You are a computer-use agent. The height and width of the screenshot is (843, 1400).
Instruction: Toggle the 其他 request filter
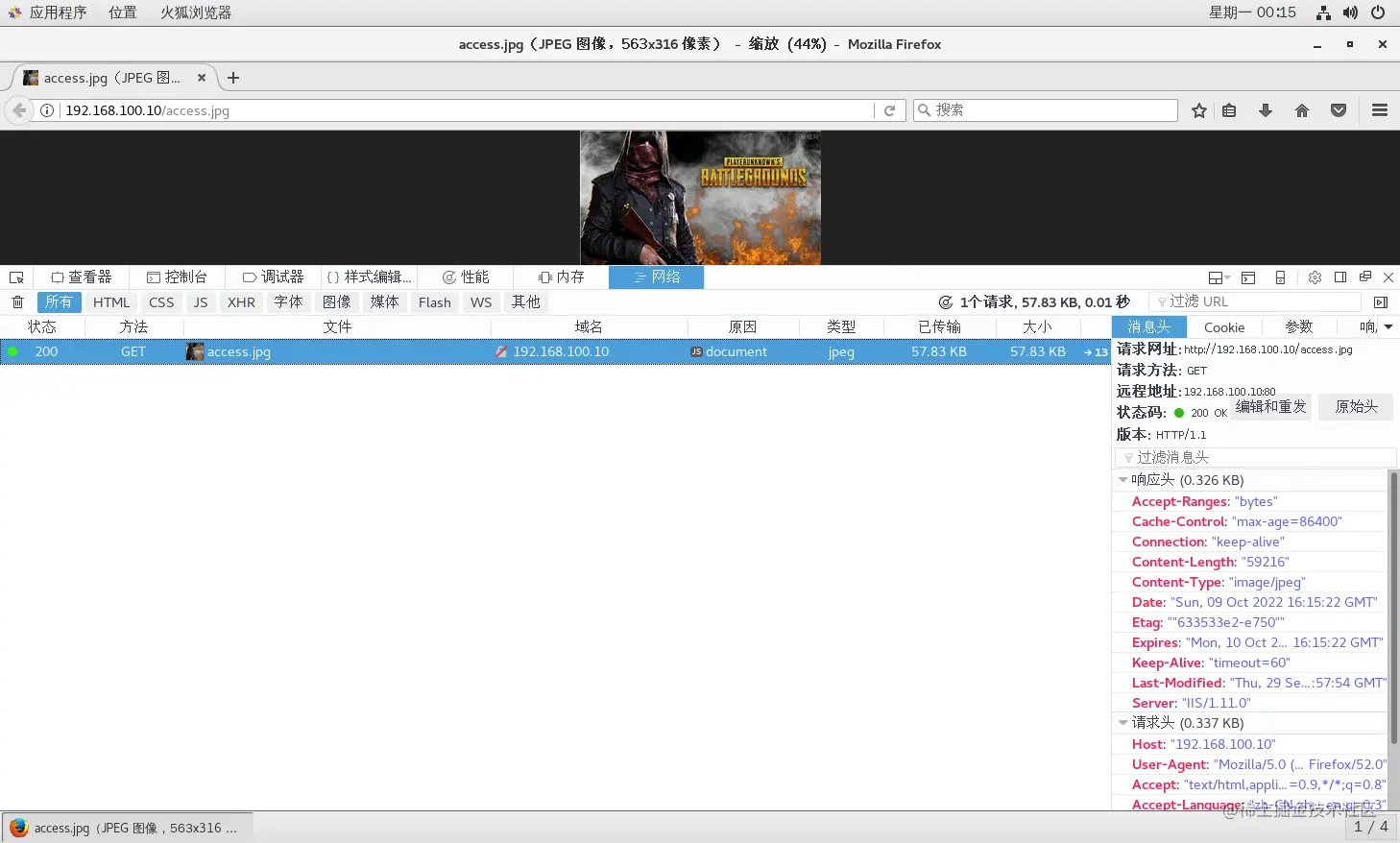click(x=525, y=302)
